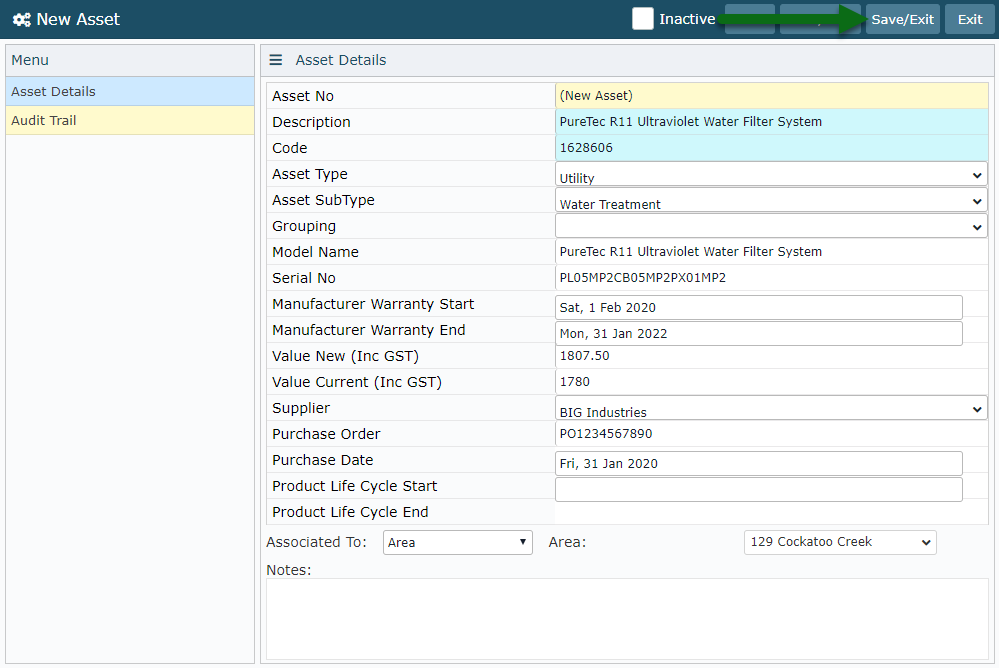
Task: Tick the Inactive checkbox
Action: point(642,18)
